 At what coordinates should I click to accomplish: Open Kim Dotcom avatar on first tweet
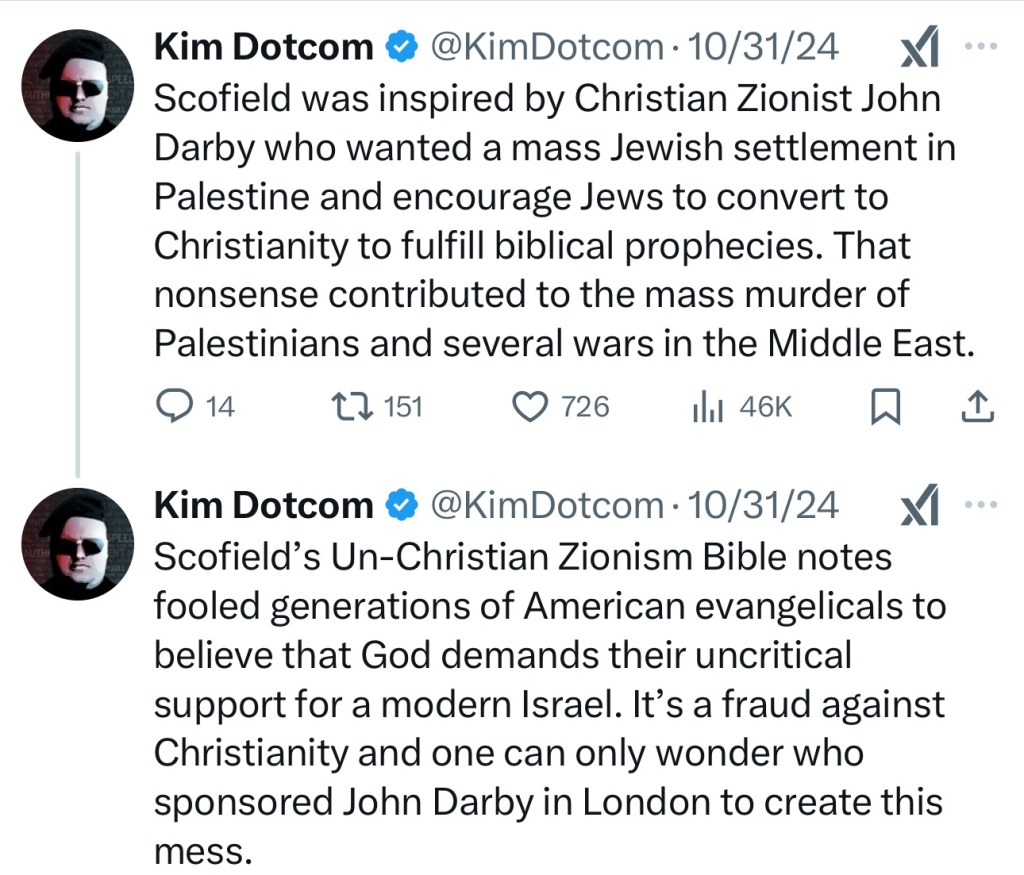77,86
